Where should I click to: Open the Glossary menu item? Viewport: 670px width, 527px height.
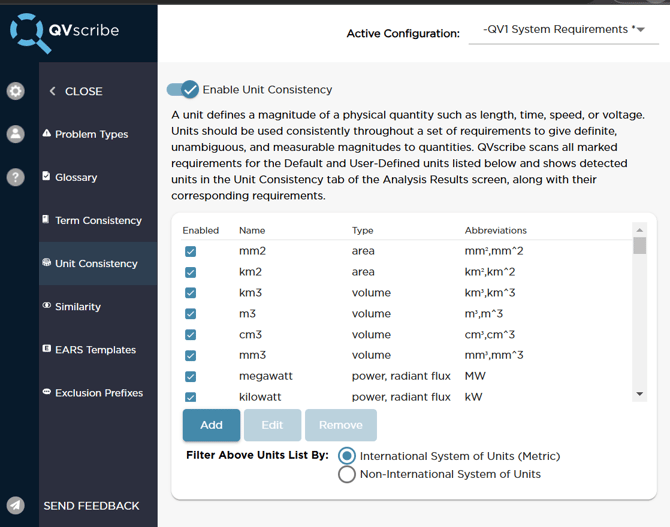(76, 177)
